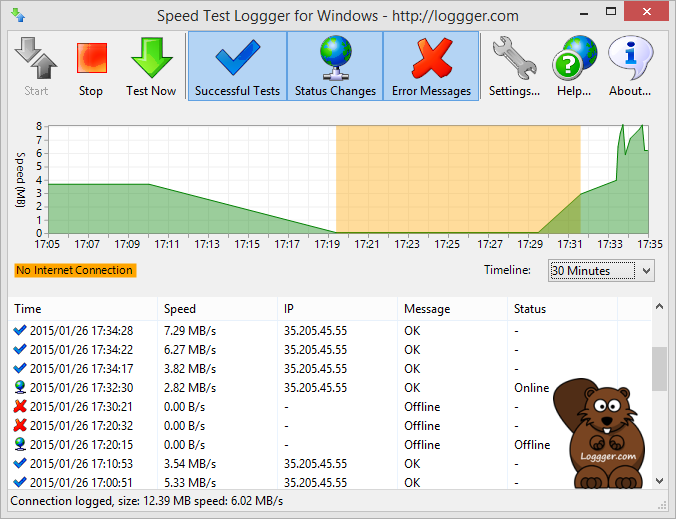Screen dimensions: 676x519
Task: Open Settings wrench icon
Action: (x=514, y=58)
